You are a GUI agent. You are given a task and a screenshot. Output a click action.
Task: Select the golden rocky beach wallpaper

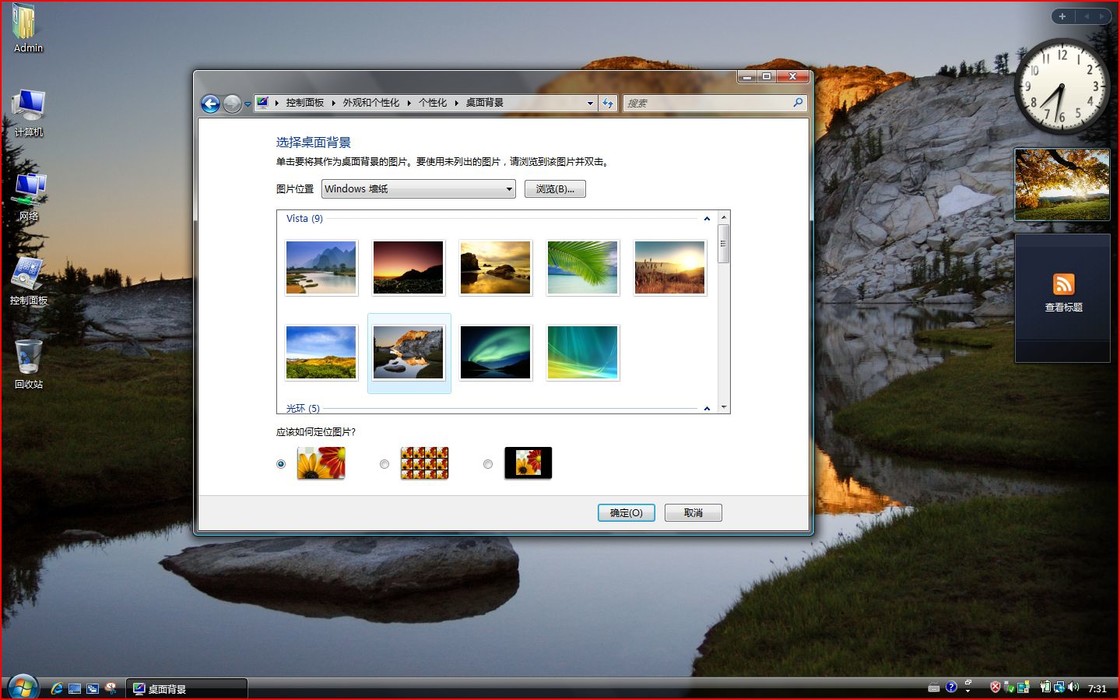coord(496,268)
